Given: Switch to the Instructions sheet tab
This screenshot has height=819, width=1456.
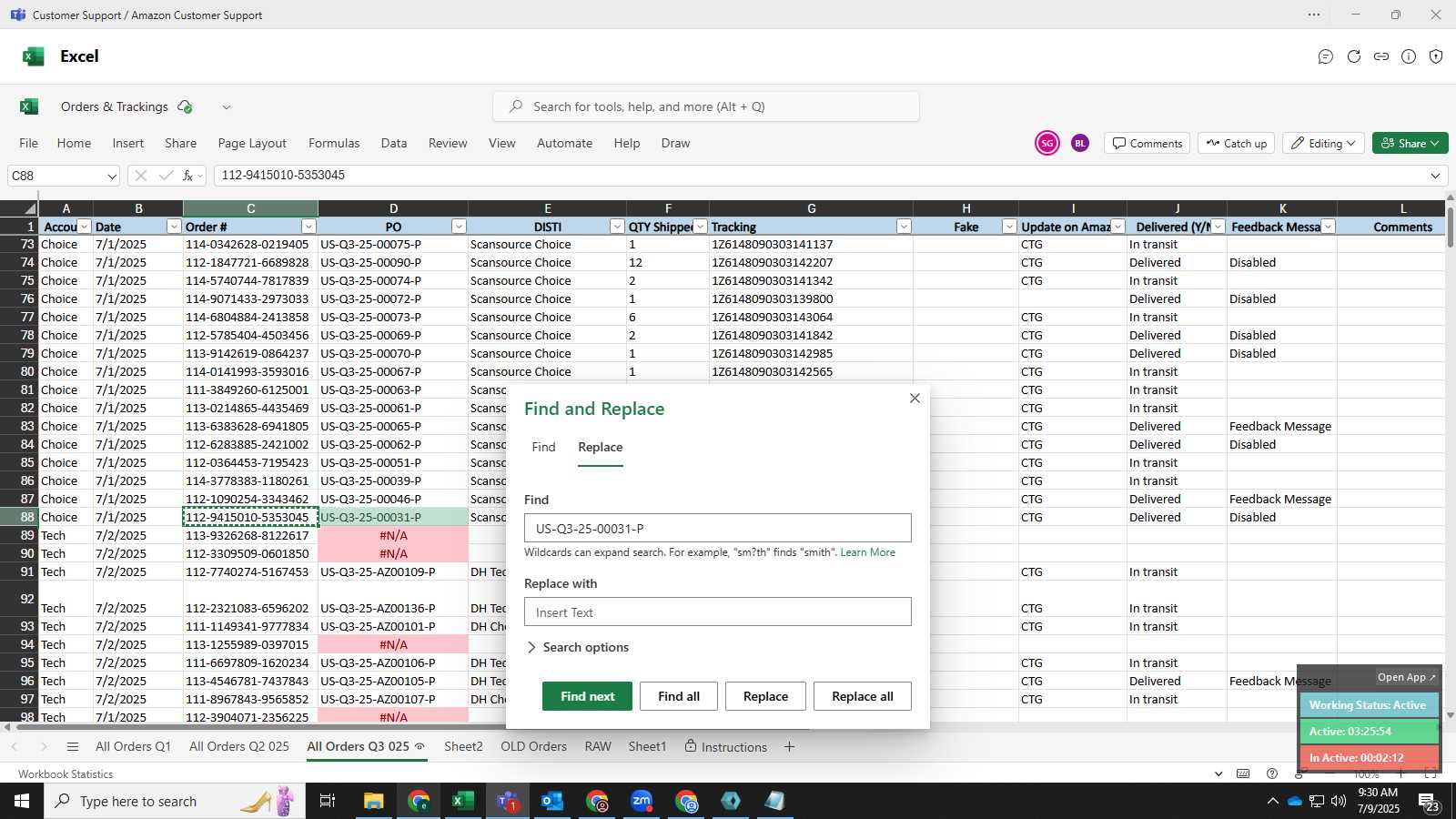Looking at the screenshot, I should pyautogui.click(x=726, y=747).
